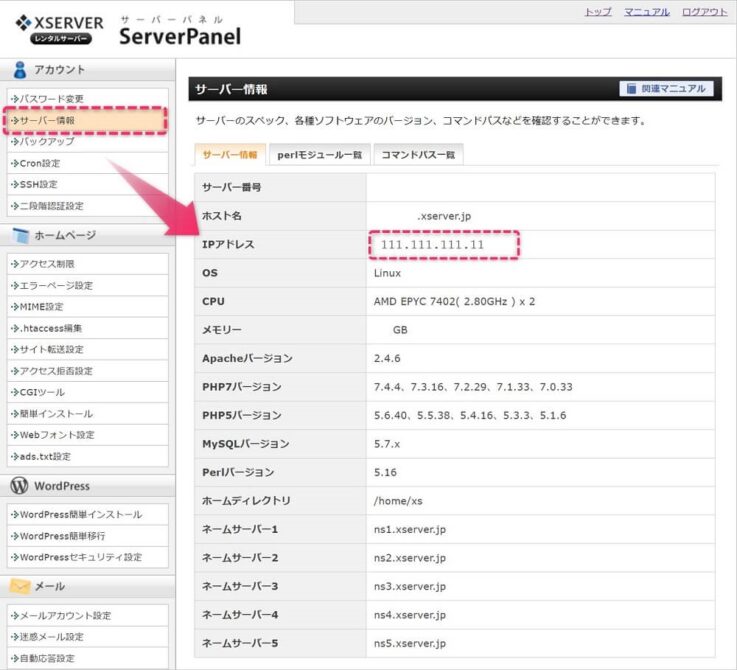Click the book icon on 関連マニュアル button
737x670 pixels.
(631, 88)
